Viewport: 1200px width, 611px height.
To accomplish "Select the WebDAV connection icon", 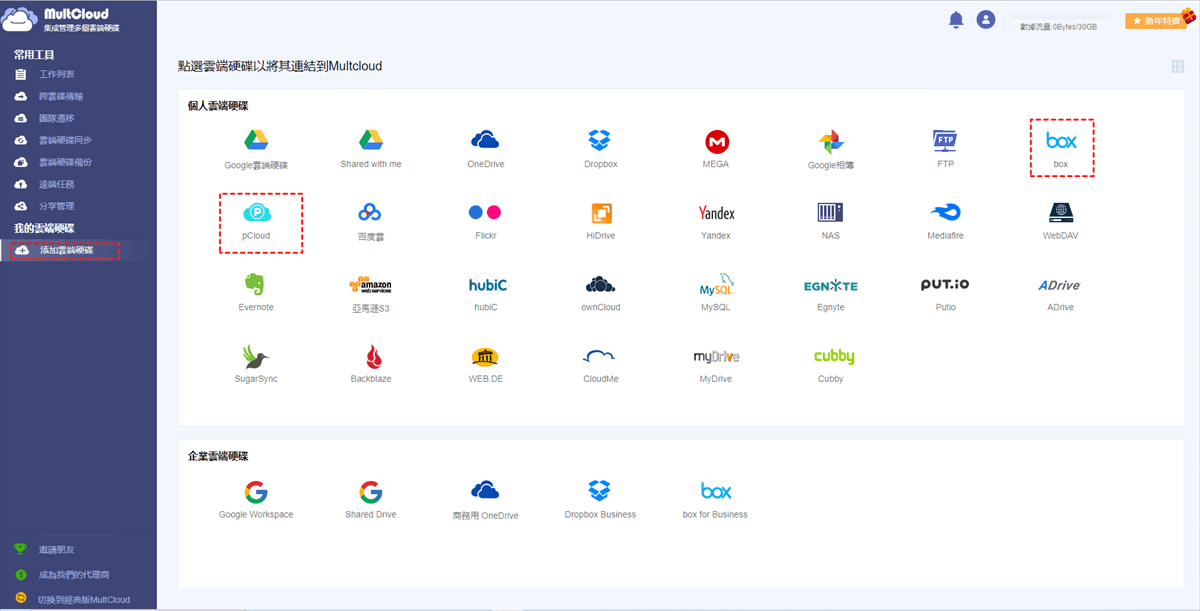I will click(1060, 213).
